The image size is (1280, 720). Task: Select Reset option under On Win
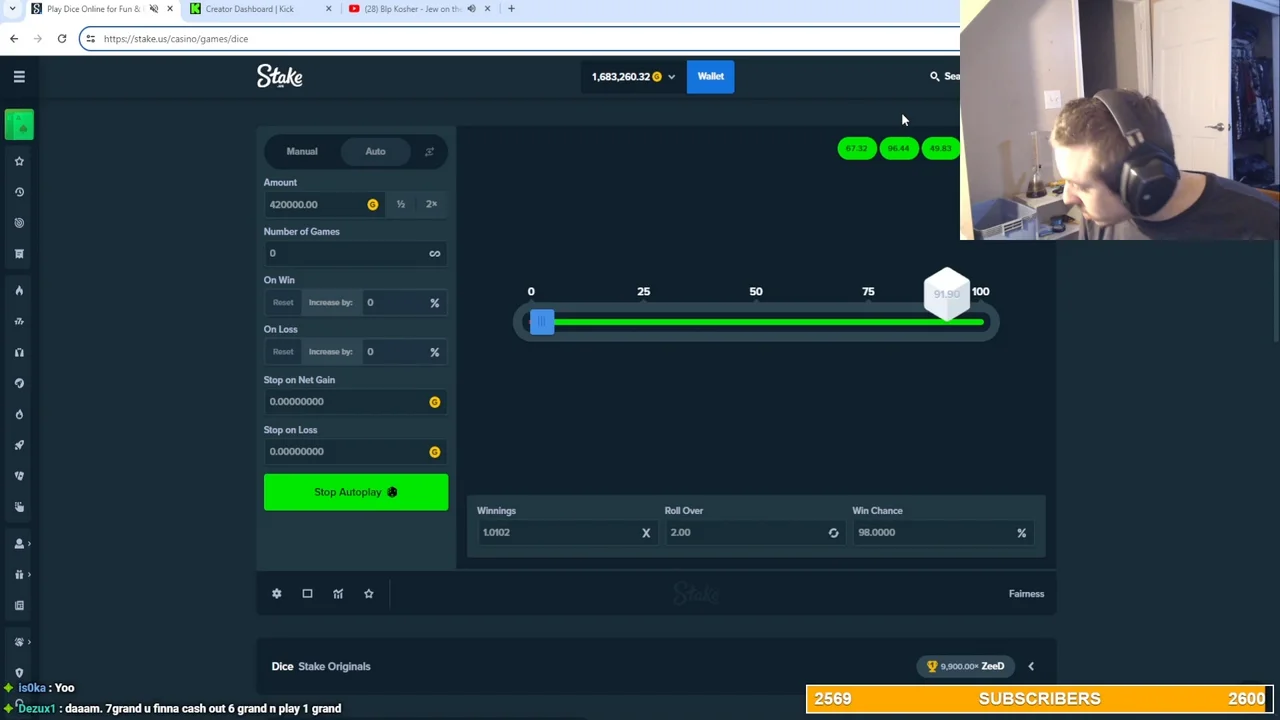283,303
